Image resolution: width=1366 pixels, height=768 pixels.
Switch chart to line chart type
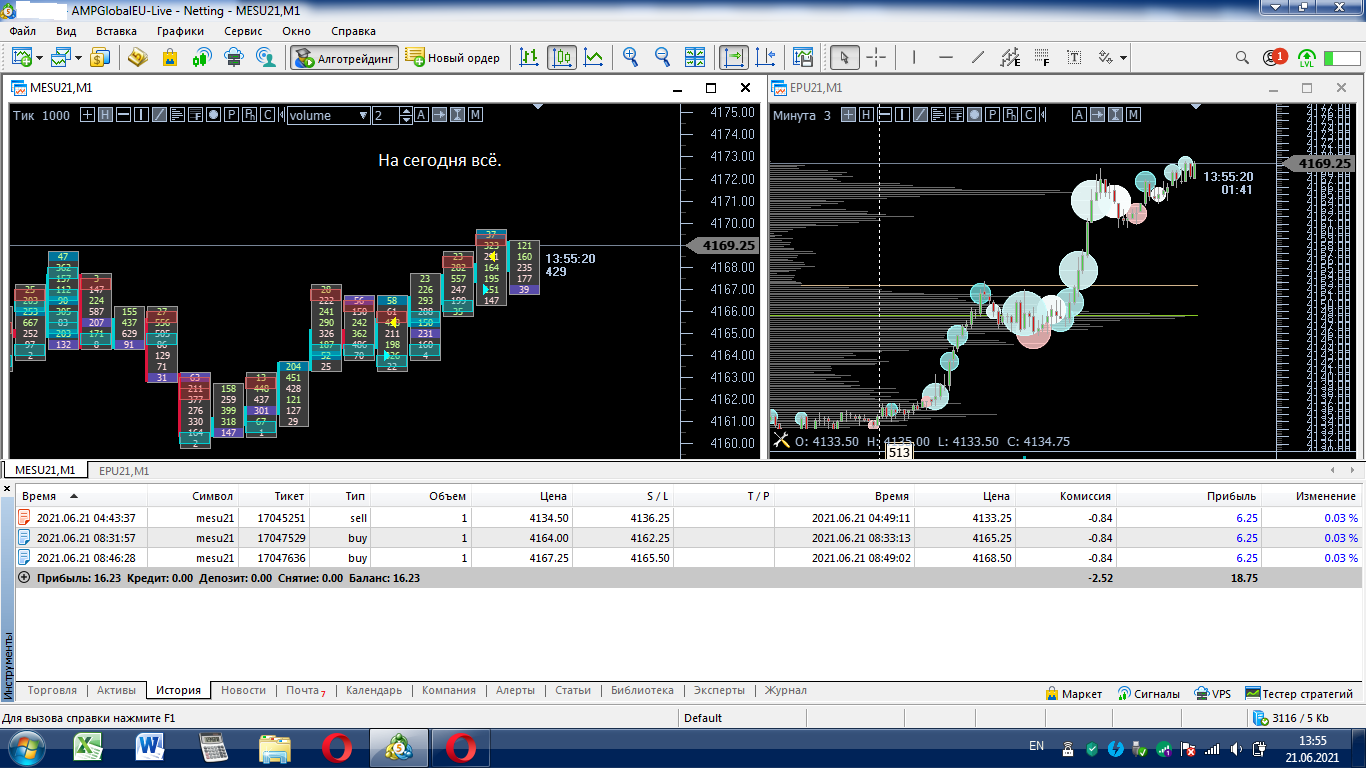(x=593, y=58)
